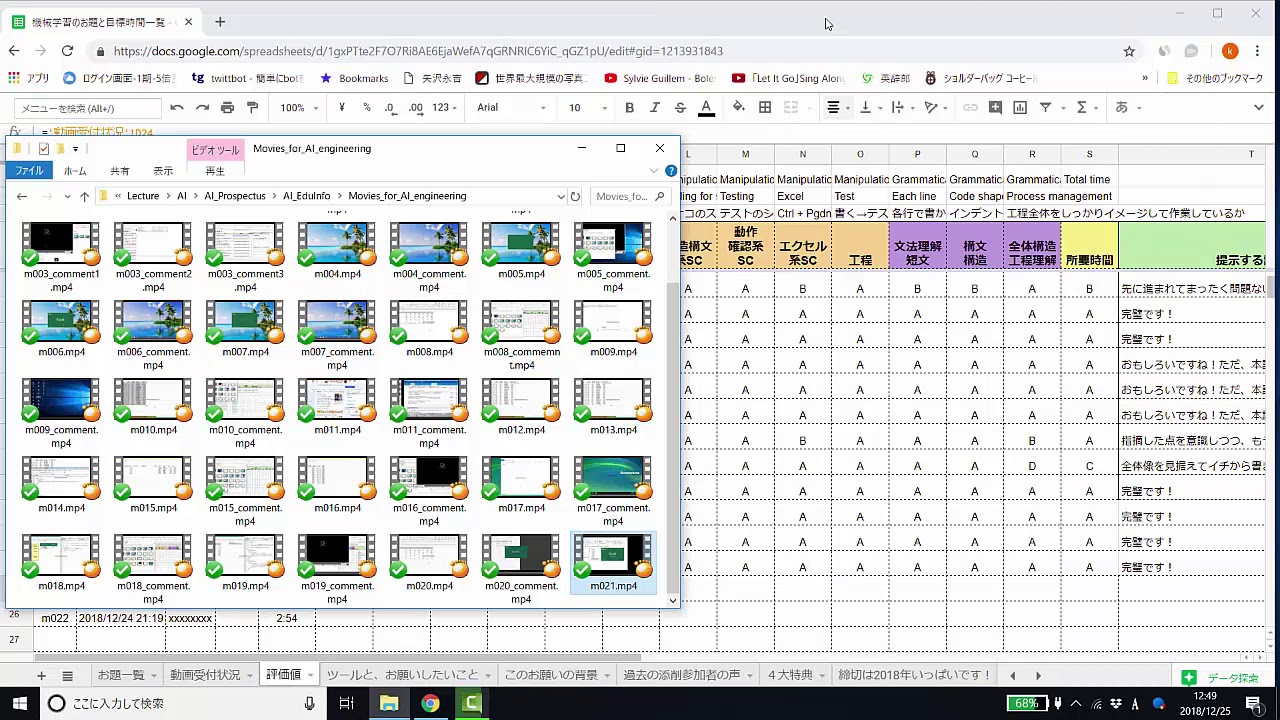Toggle strikethrough formatting

[680, 108]
